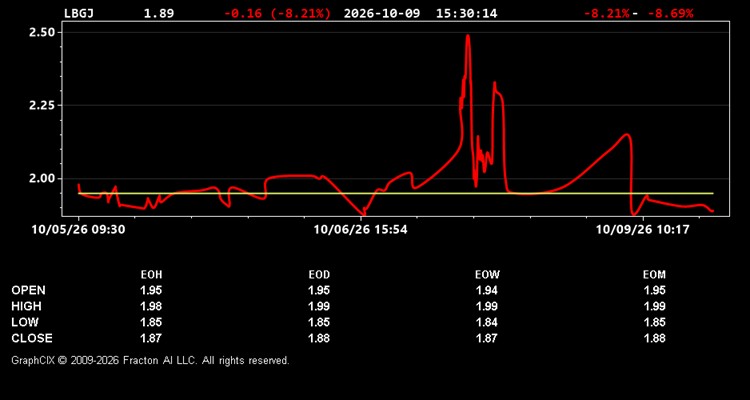Click the OPEN row label
The width and height of the screenshot is (750, 400).
(x=29, y=290)
